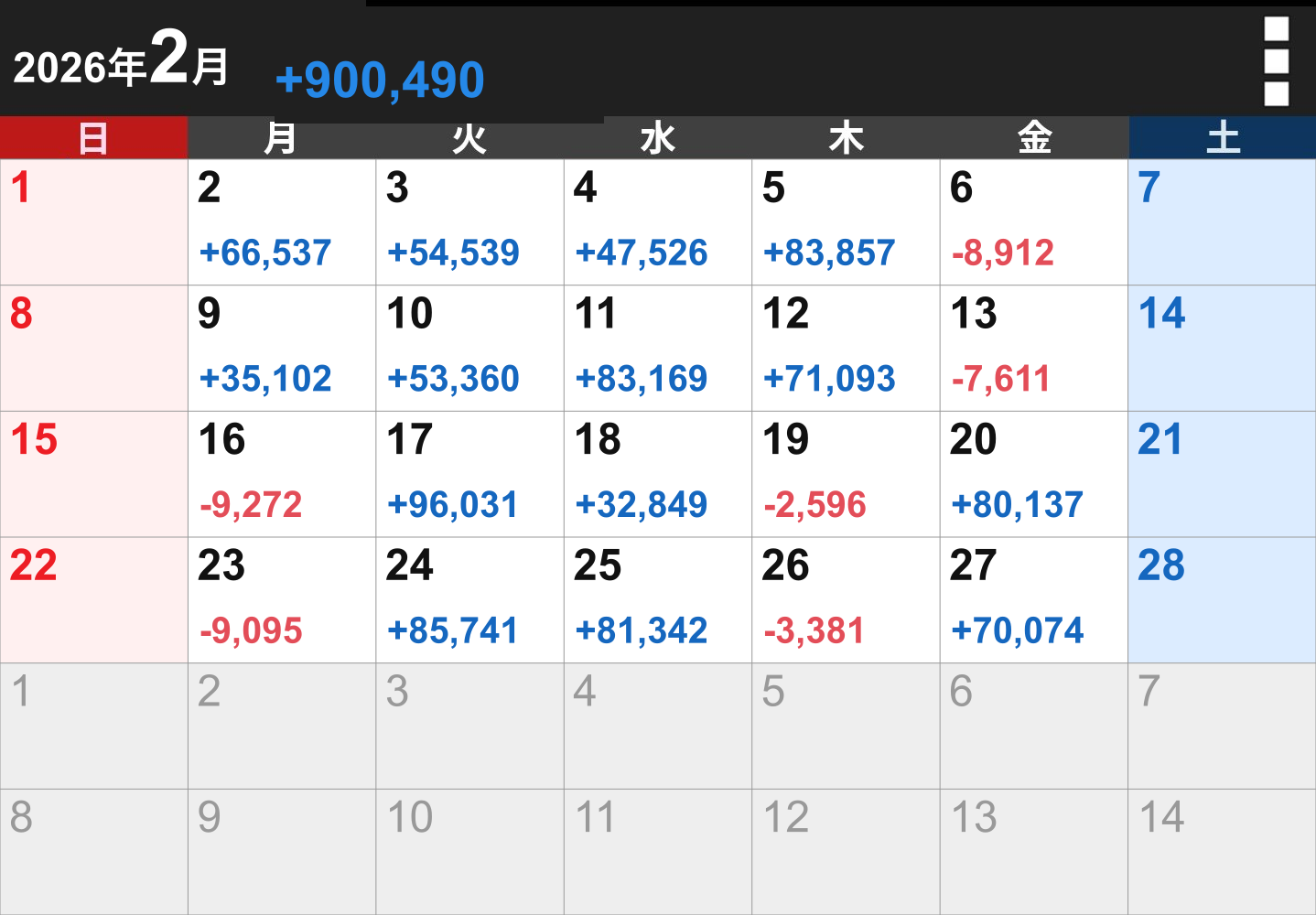Viewport: 1316px width, 915px height.
Task: Click the 水 Wednesday header
Action: tap(658, 138)
